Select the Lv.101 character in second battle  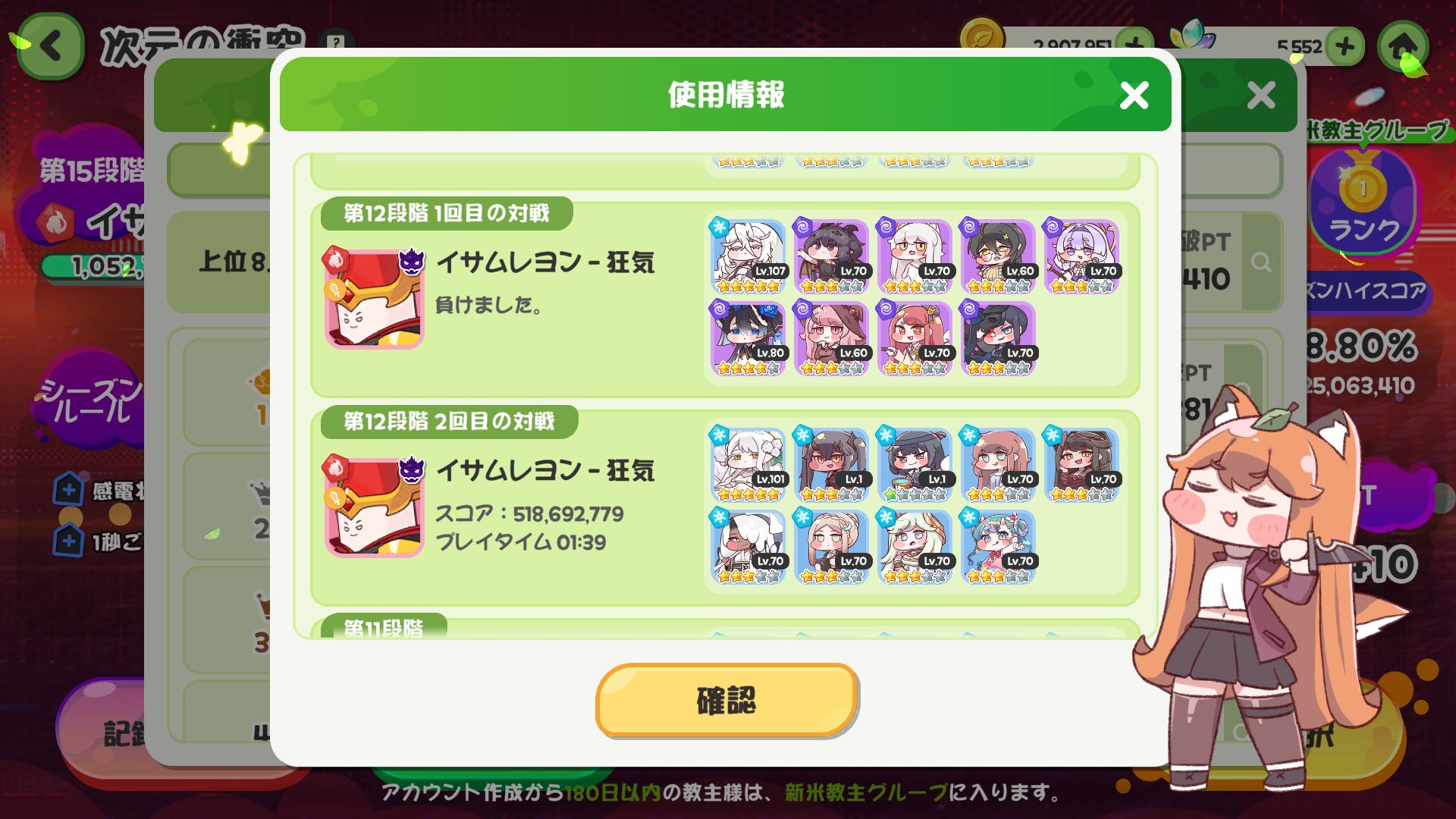pyautogui.click(x=748, y=465)
